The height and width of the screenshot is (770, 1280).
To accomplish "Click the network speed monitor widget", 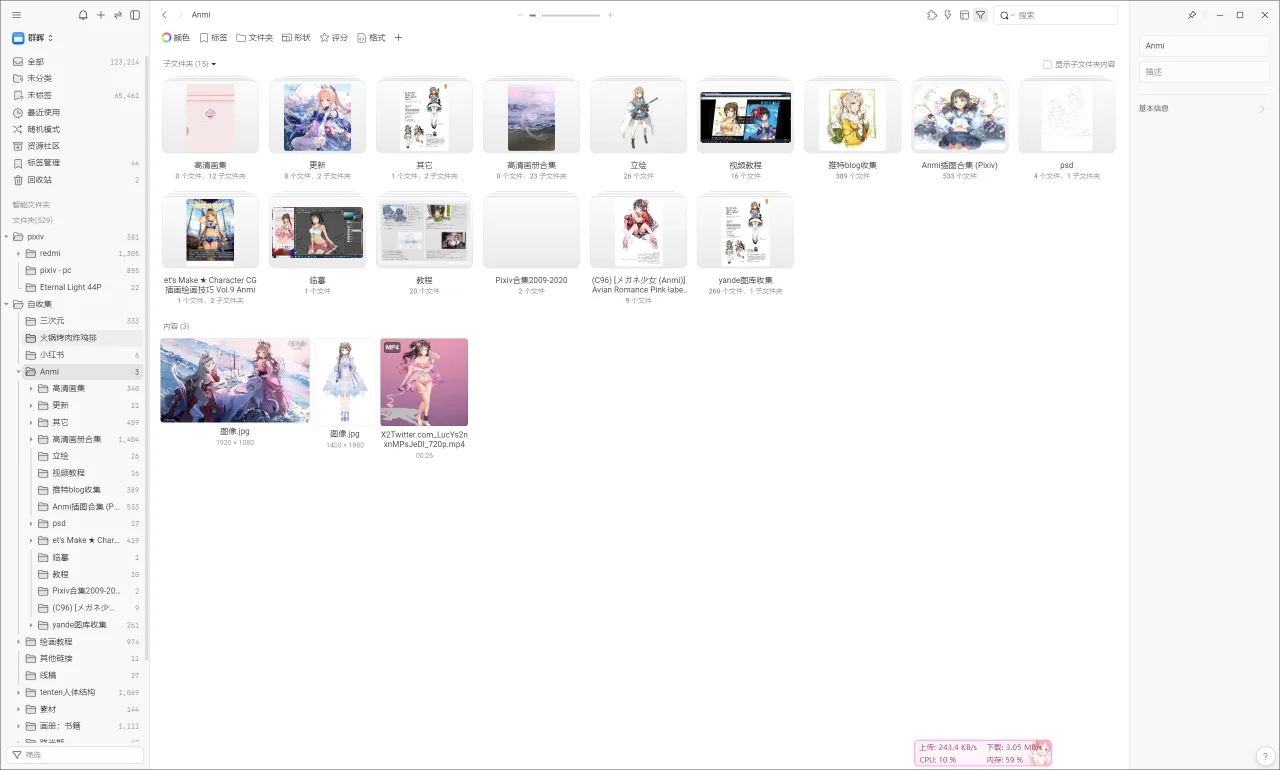I will 983,753.
